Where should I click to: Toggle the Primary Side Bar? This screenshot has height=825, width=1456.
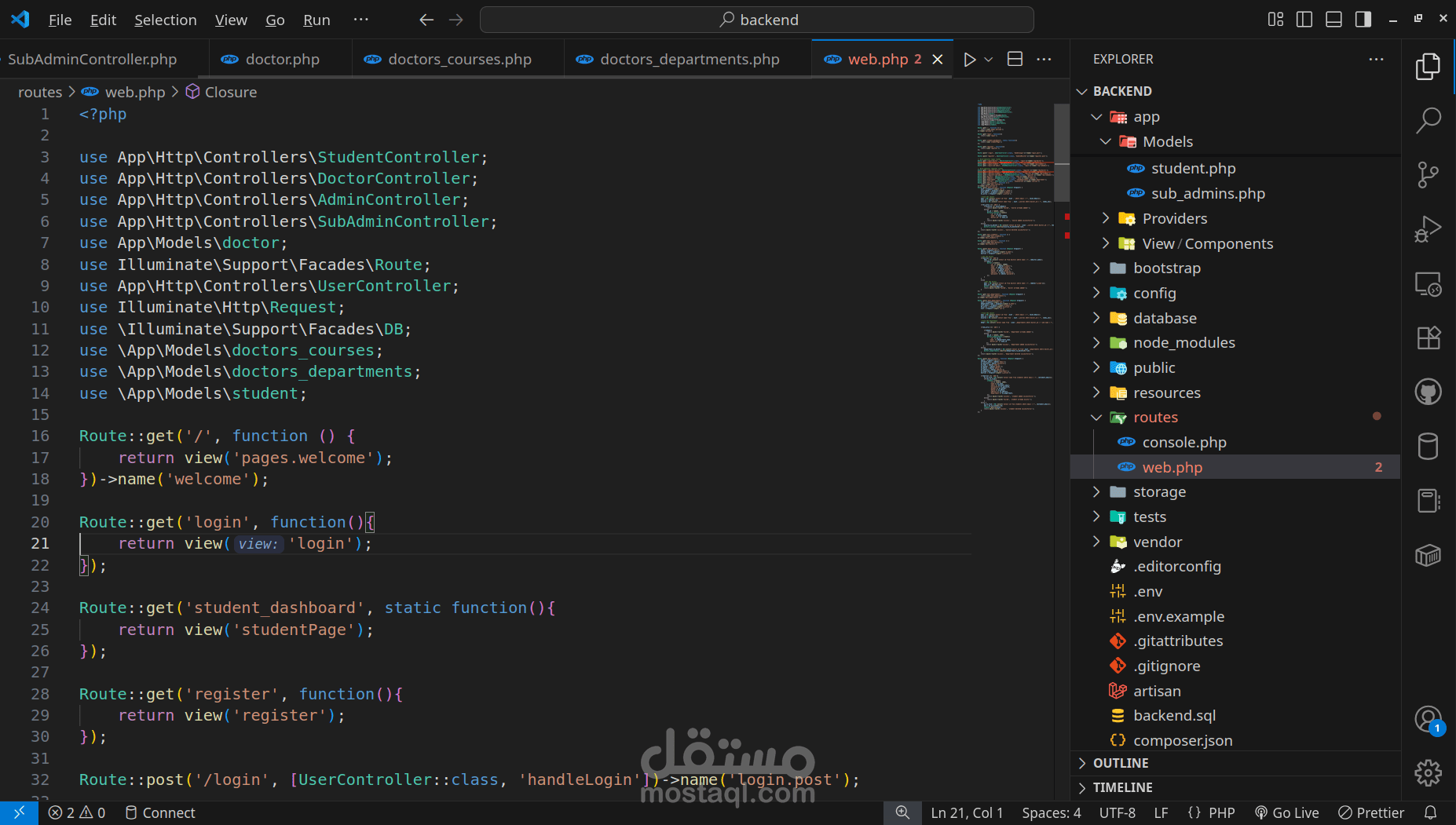(x=1304, y=20)
